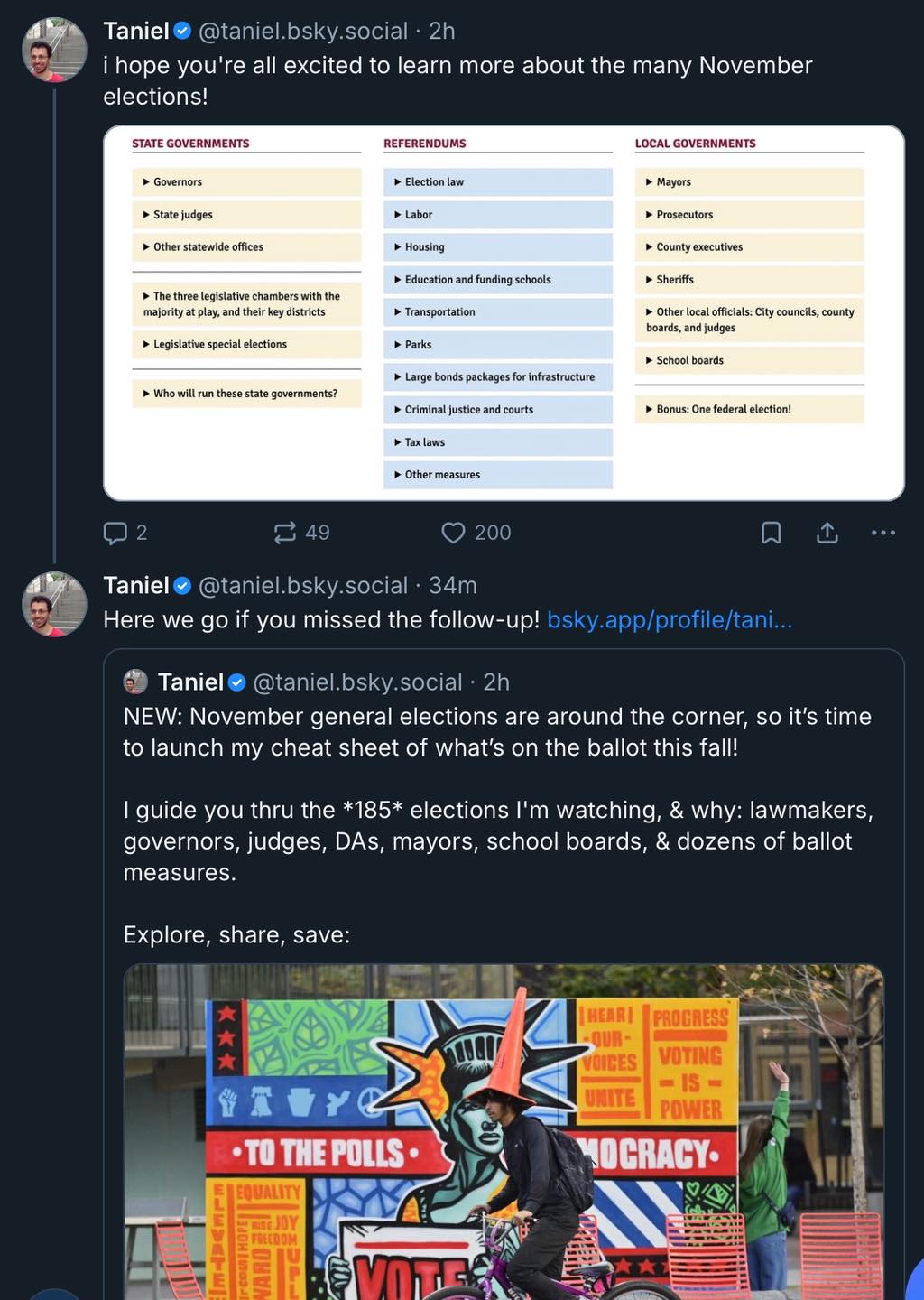Expand the Mayors row under Local Governments
924x1300 pixels.
[749, 181]
